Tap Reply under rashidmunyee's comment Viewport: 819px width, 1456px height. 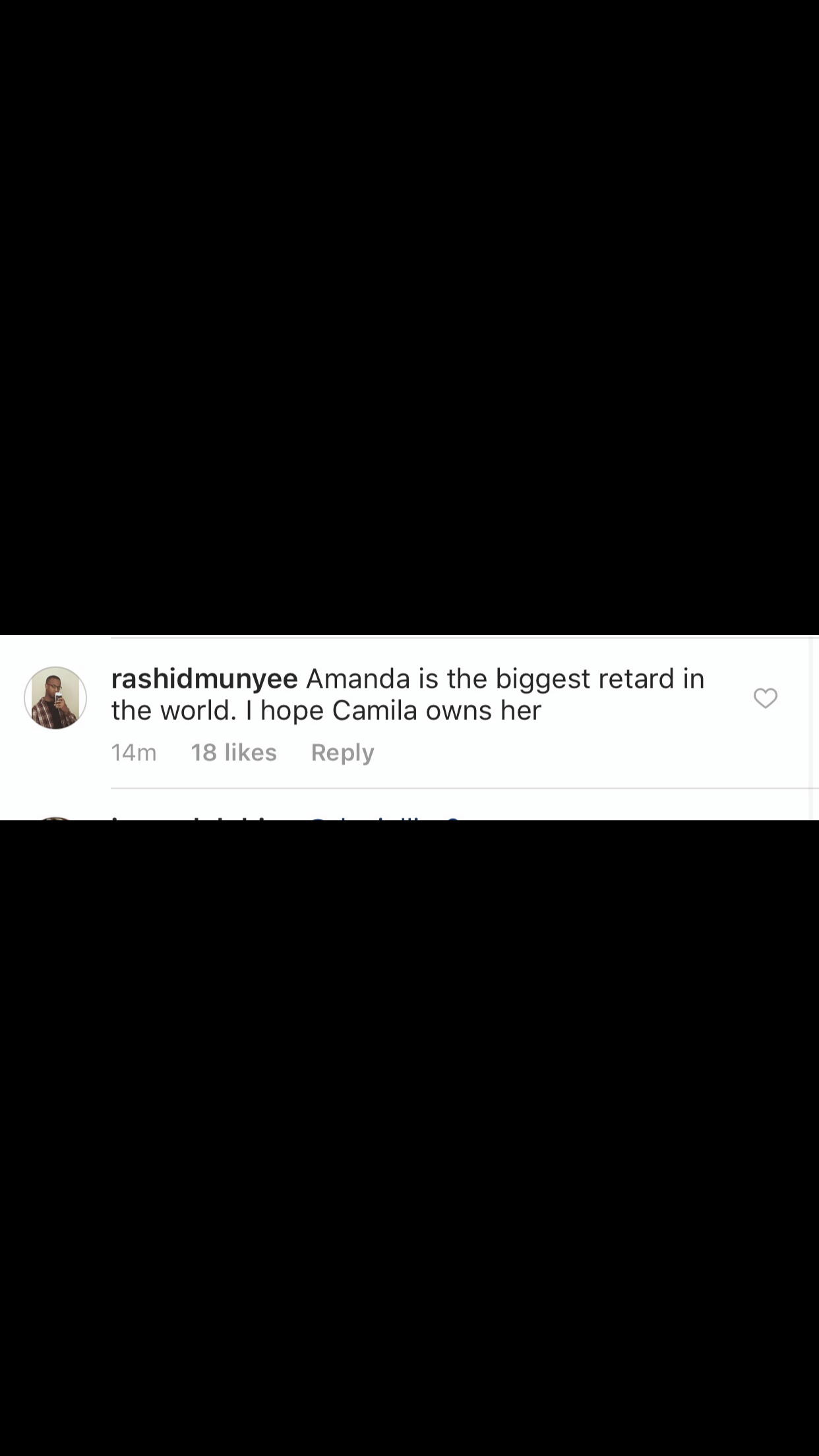(x=342, y=752)
